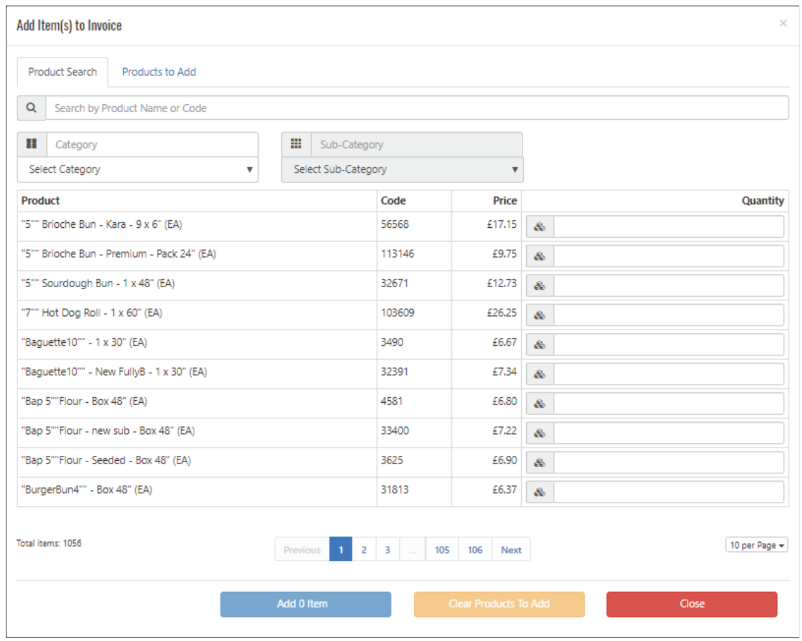The width and height of the screenshot is (802, 641).
Task: Open the Select Category dropdown
Action: [x=138, y=170]
